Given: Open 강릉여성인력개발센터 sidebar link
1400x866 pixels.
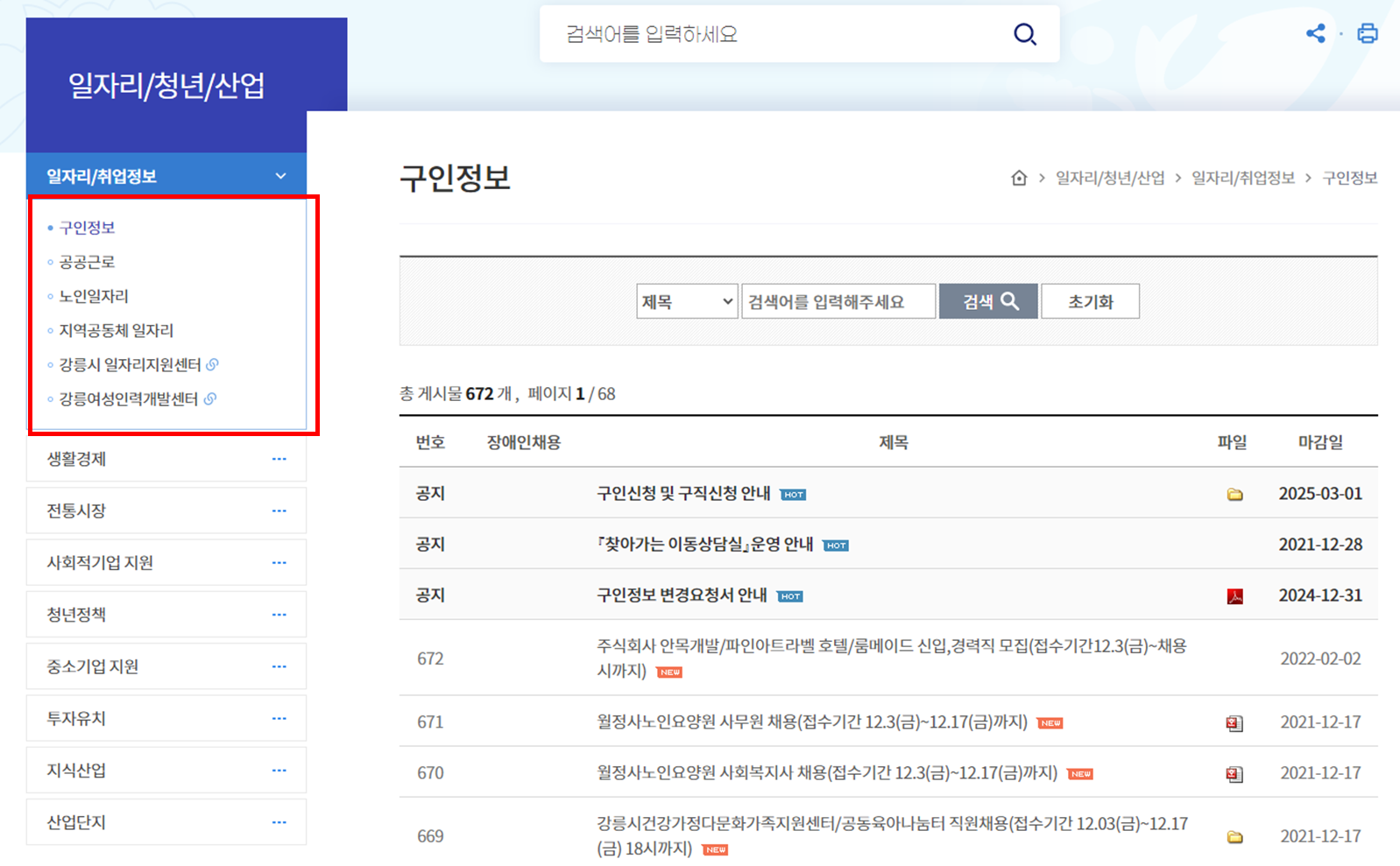Looking at the screenshot, I should 128,398.
